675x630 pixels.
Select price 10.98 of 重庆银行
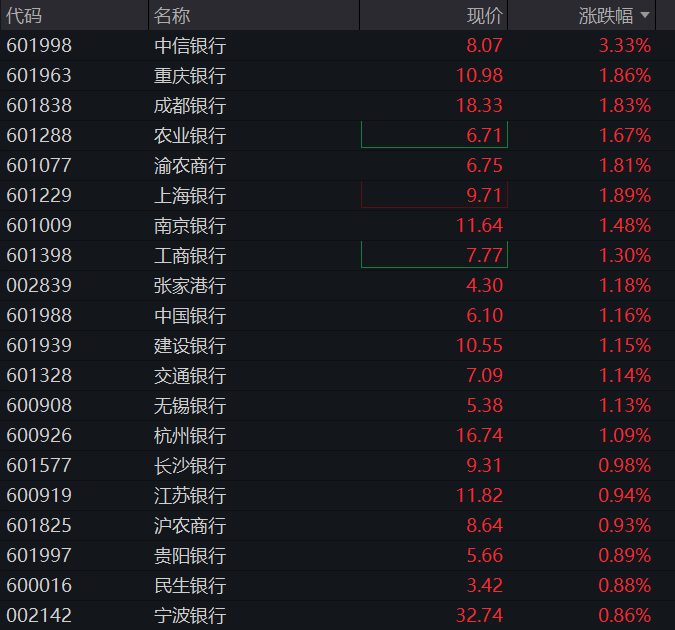pos(479,76)
